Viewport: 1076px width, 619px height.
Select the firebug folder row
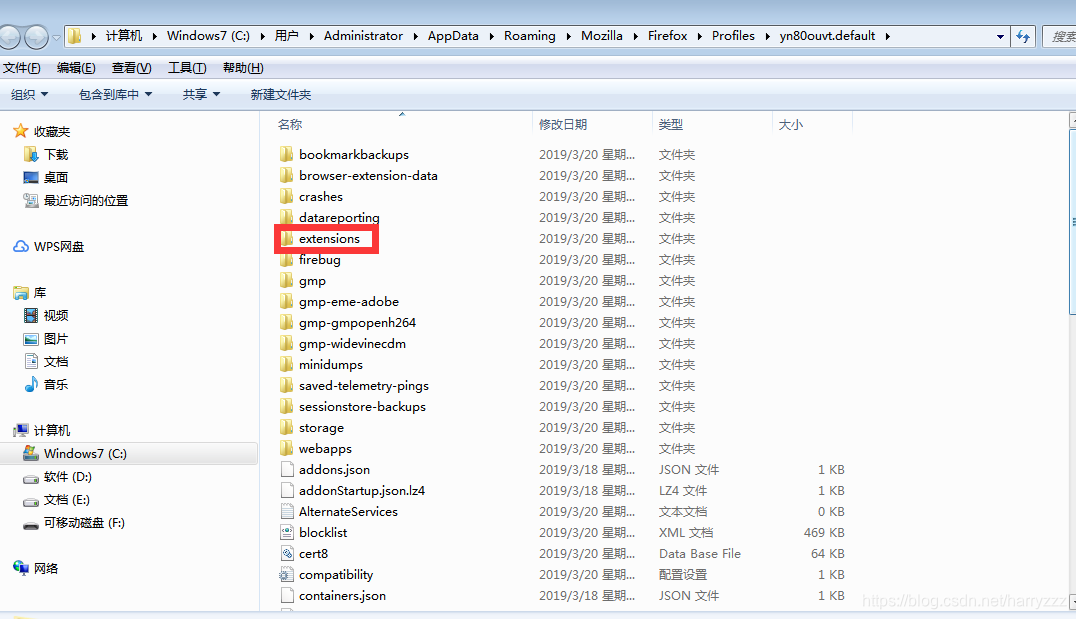(563, 259)
